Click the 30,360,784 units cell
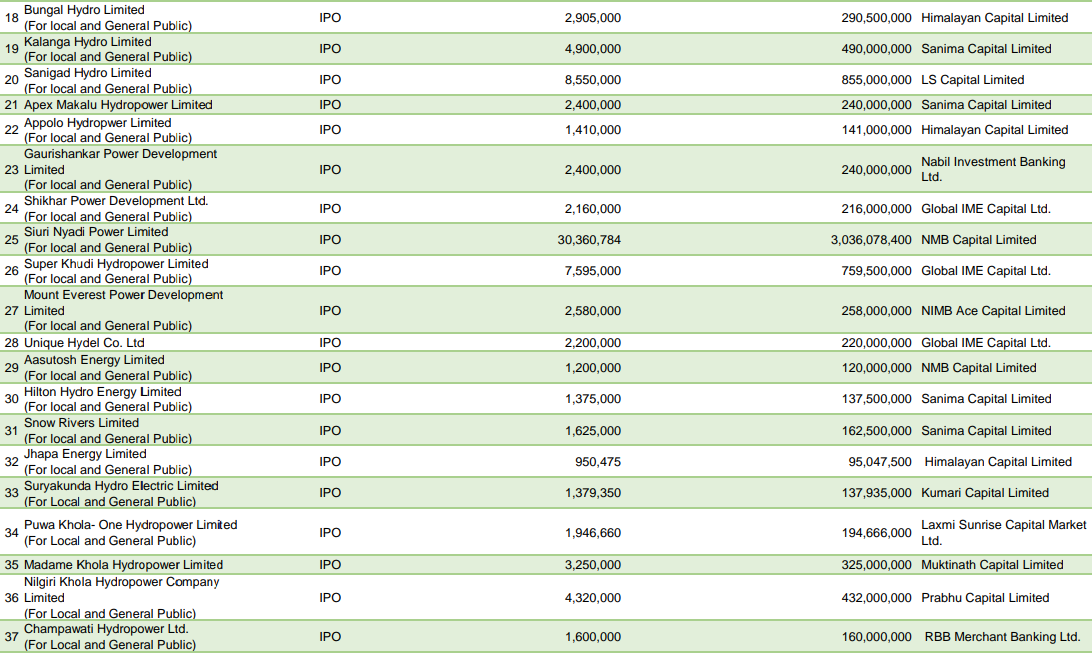Image resolution: width=1092 pixels, height=653 pixels. tap(589, 240)
